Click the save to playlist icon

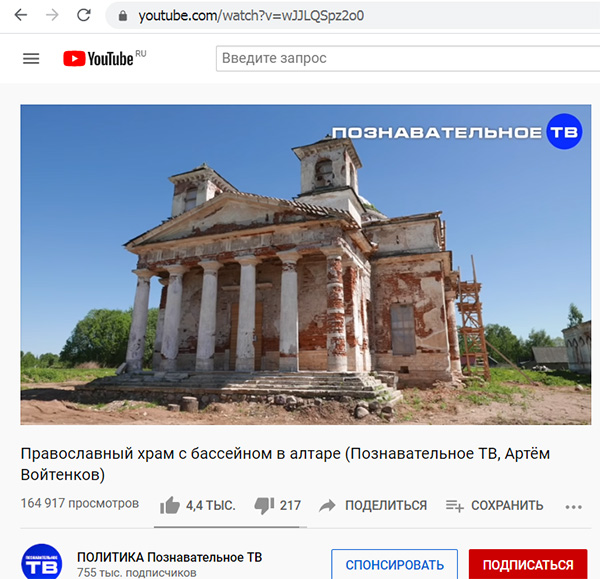tap(455, 506)
